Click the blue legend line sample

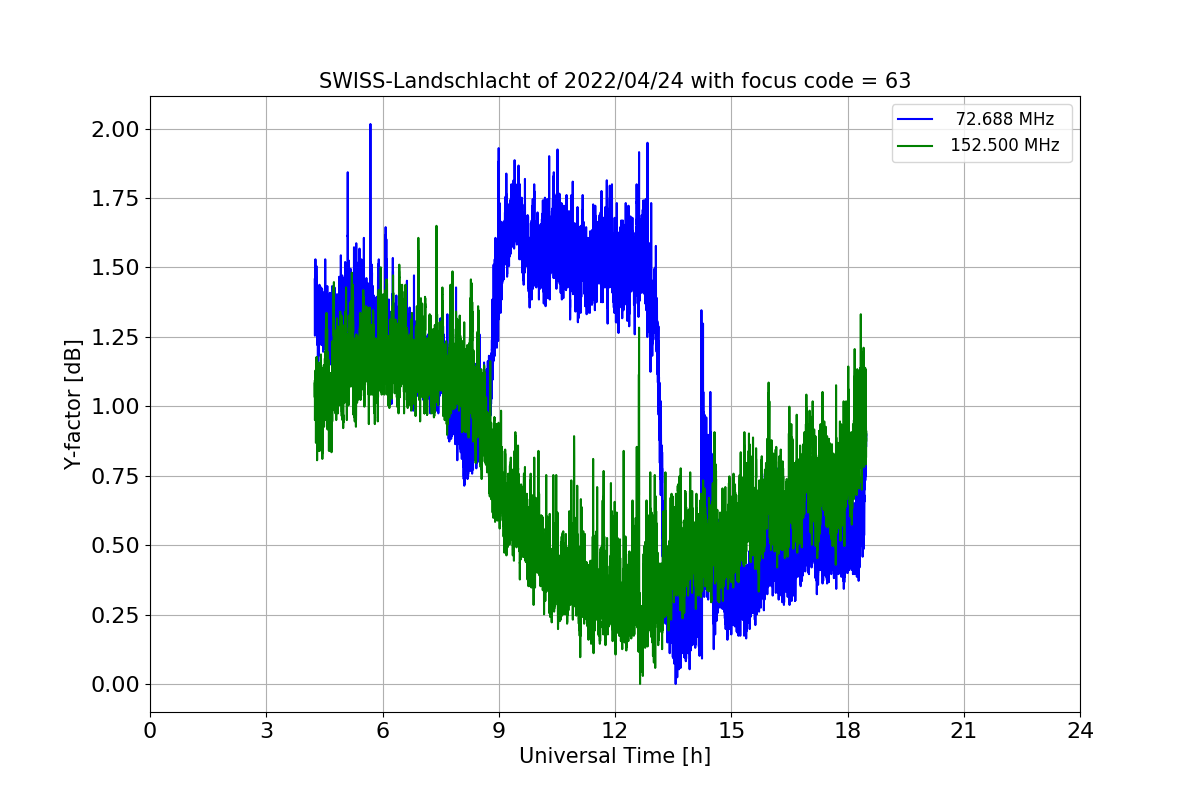[915, 119]
